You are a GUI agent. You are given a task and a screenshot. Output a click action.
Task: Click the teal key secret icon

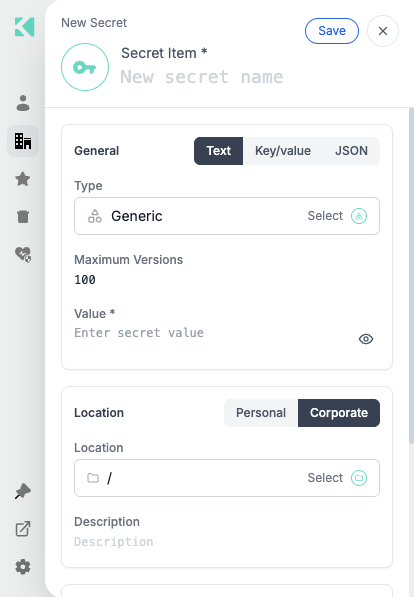click(x=85, y=67)
